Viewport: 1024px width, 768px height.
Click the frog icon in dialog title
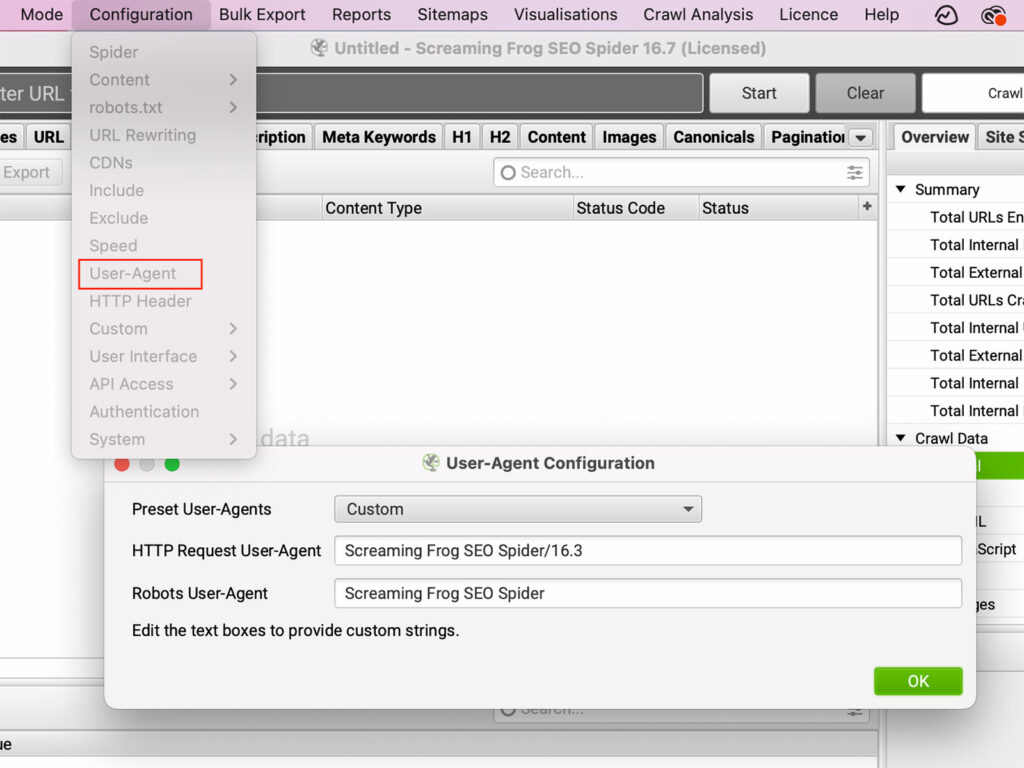pyautogui.click(x=430, y=463)
